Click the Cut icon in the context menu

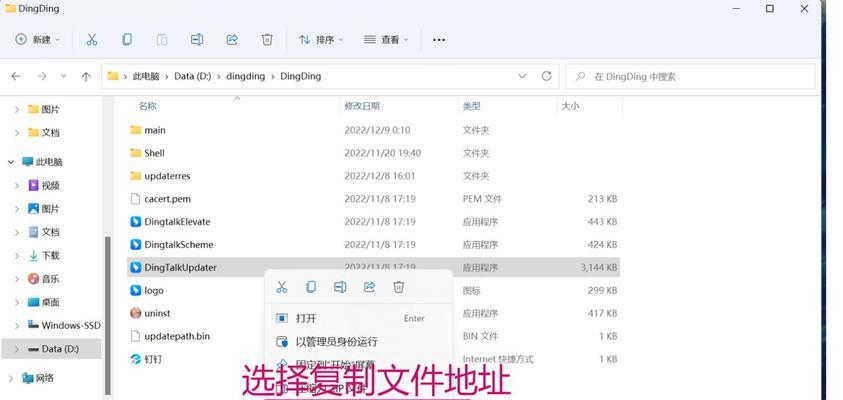pos(282,287)
